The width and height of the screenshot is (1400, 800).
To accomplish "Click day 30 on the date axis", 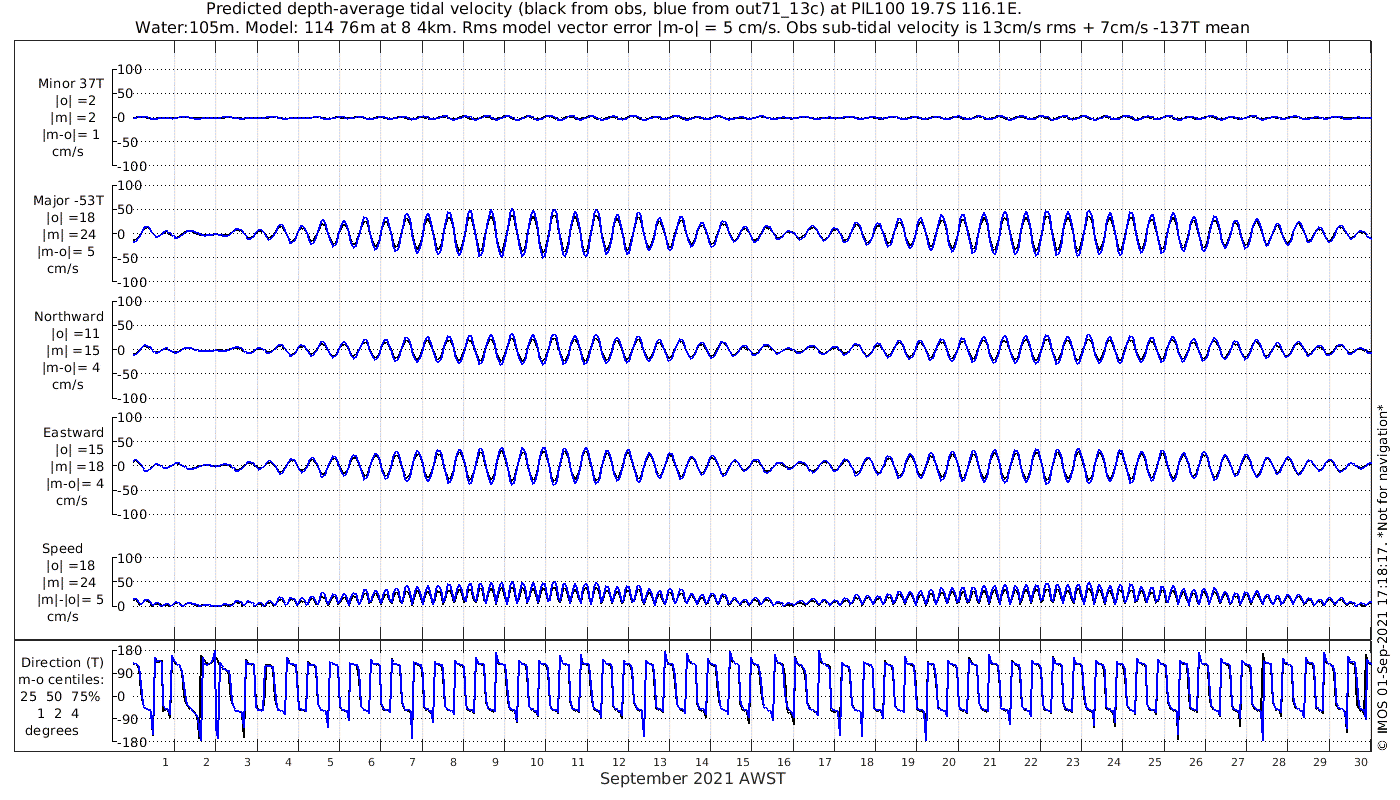I will pos(1362,762).
